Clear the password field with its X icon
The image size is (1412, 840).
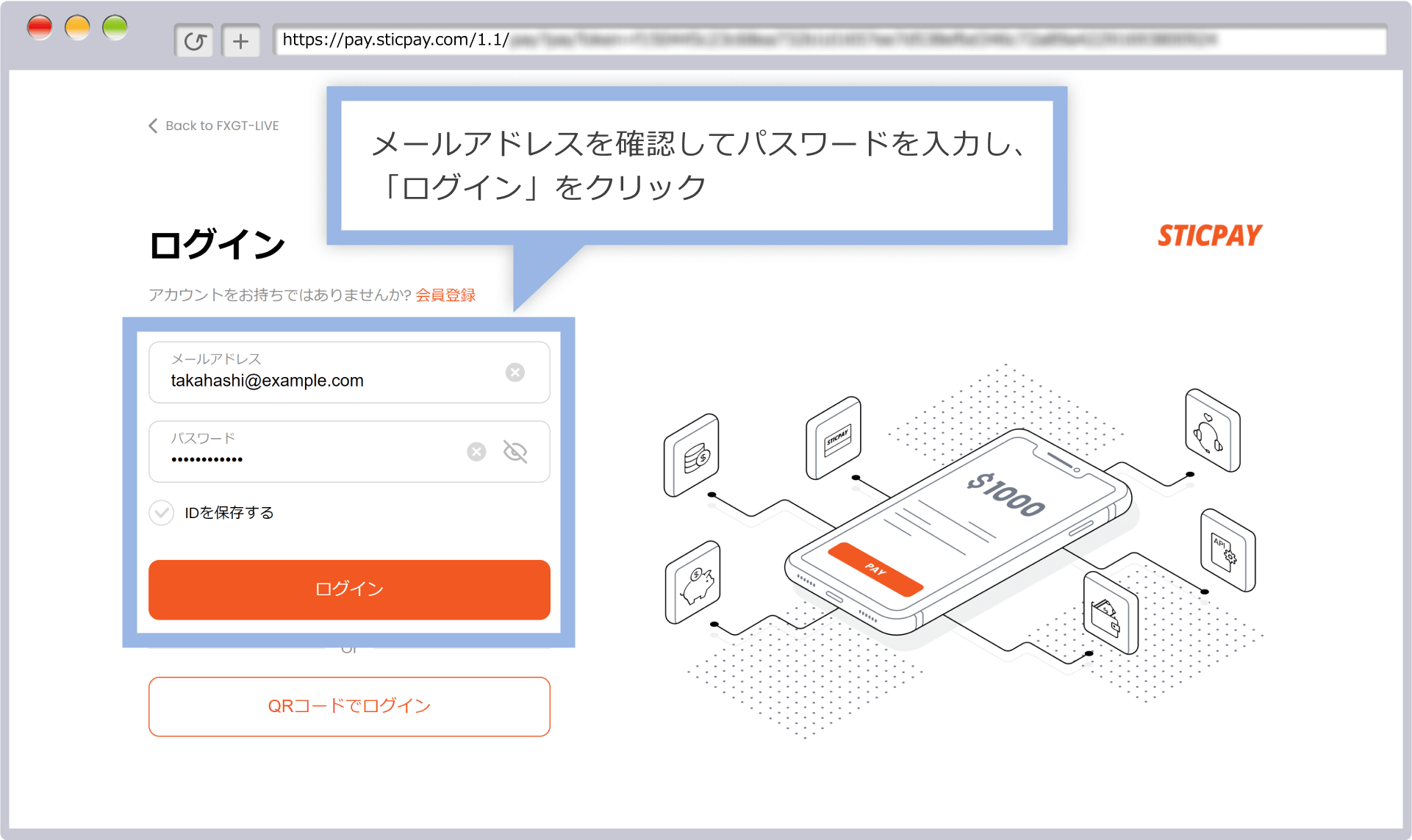point(476,451)
